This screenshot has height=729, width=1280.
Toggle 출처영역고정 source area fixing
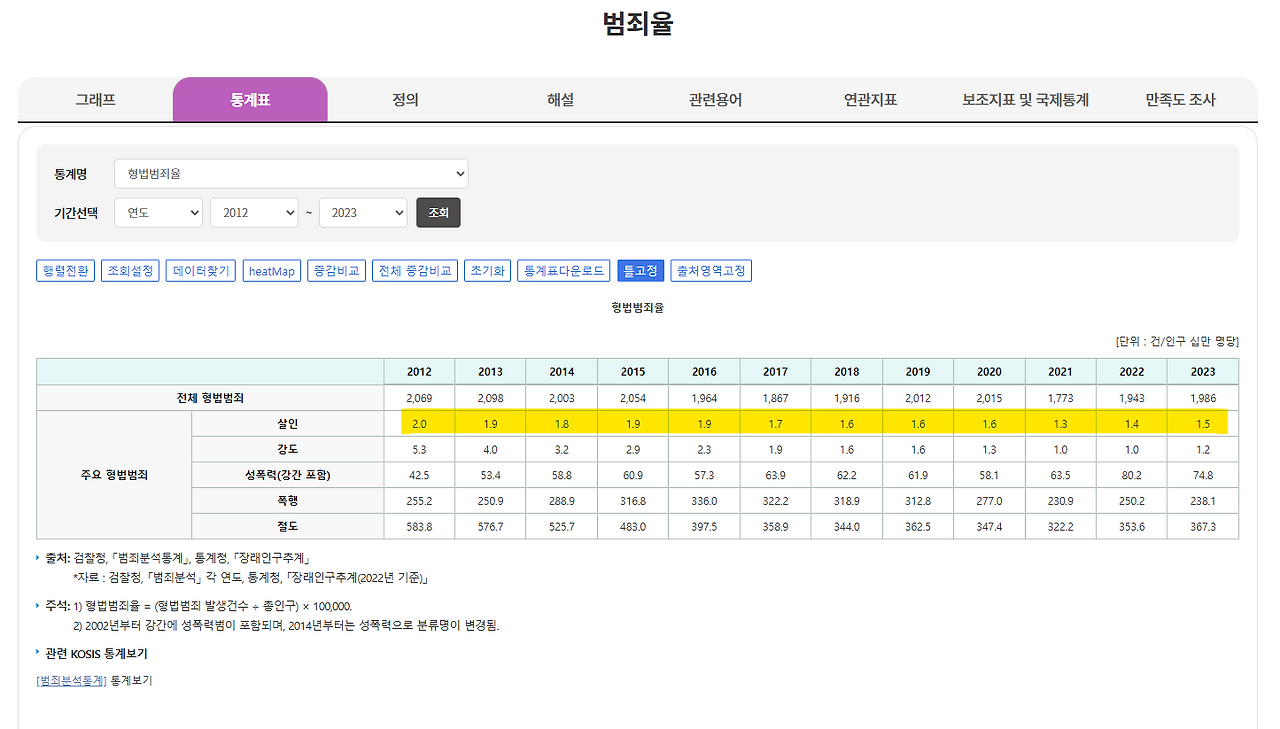pos(710,270)
